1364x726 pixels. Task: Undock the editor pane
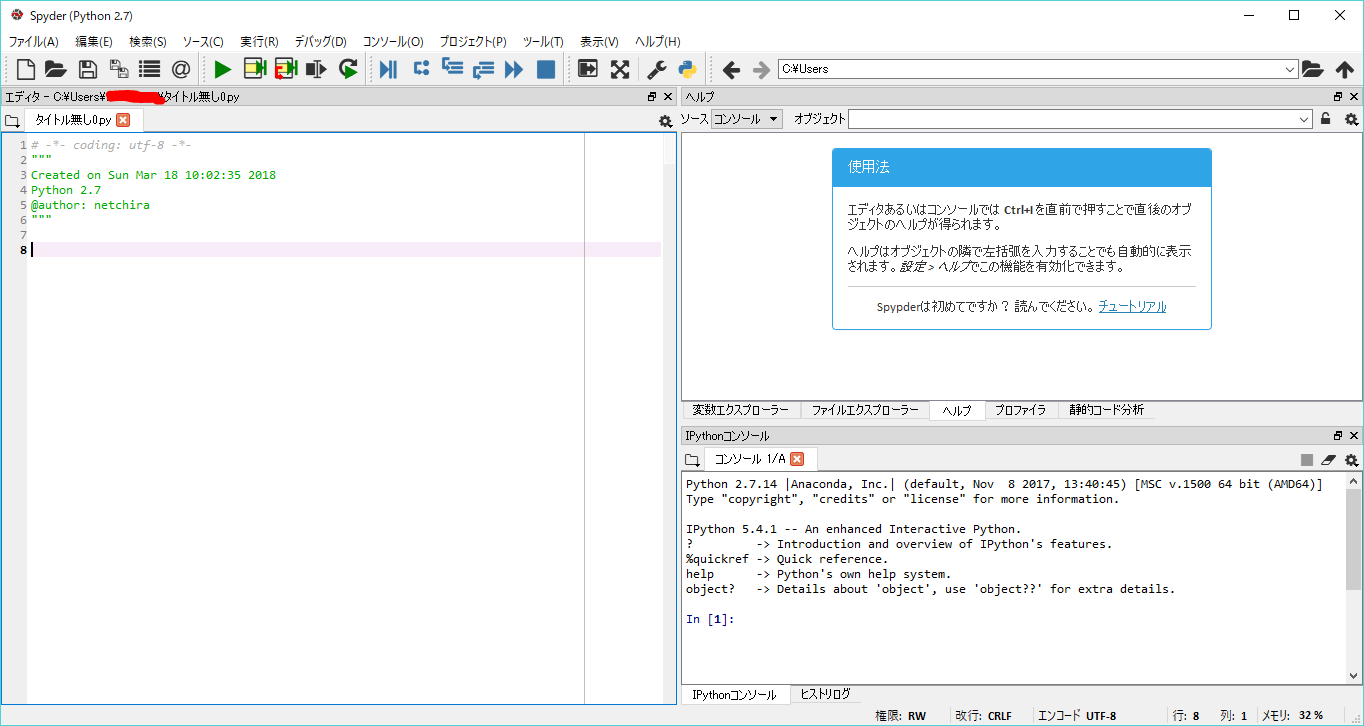coord(652,97)
